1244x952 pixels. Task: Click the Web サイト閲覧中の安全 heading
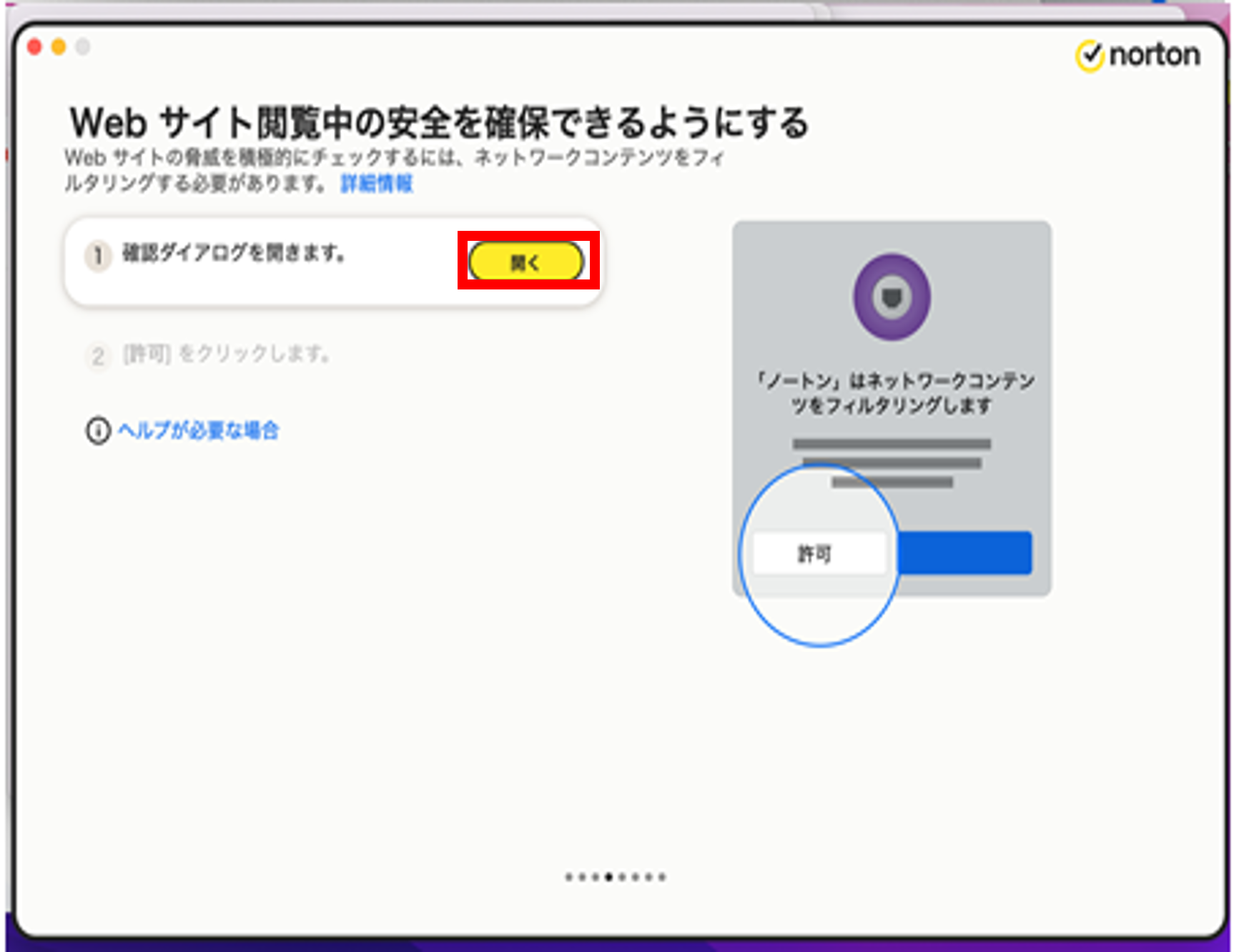point(438,123)
